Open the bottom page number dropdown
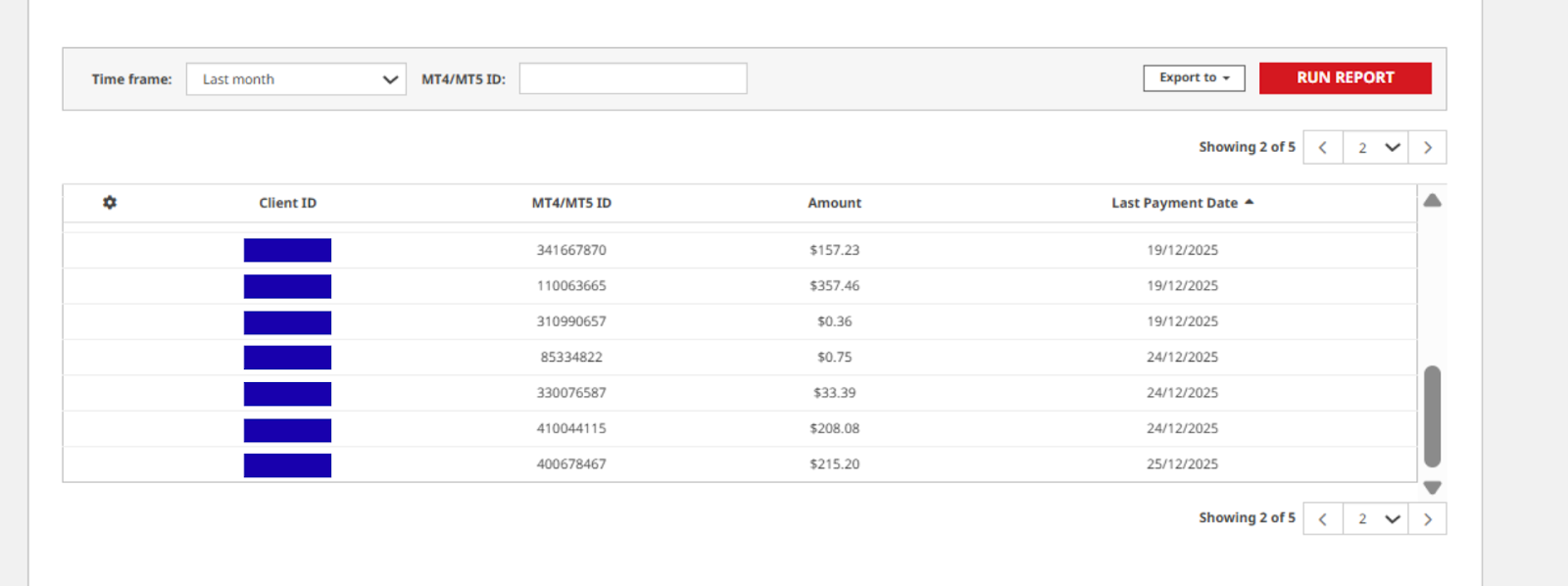This screenshot has width=1568, height=586. click(x=1376, y=518)
